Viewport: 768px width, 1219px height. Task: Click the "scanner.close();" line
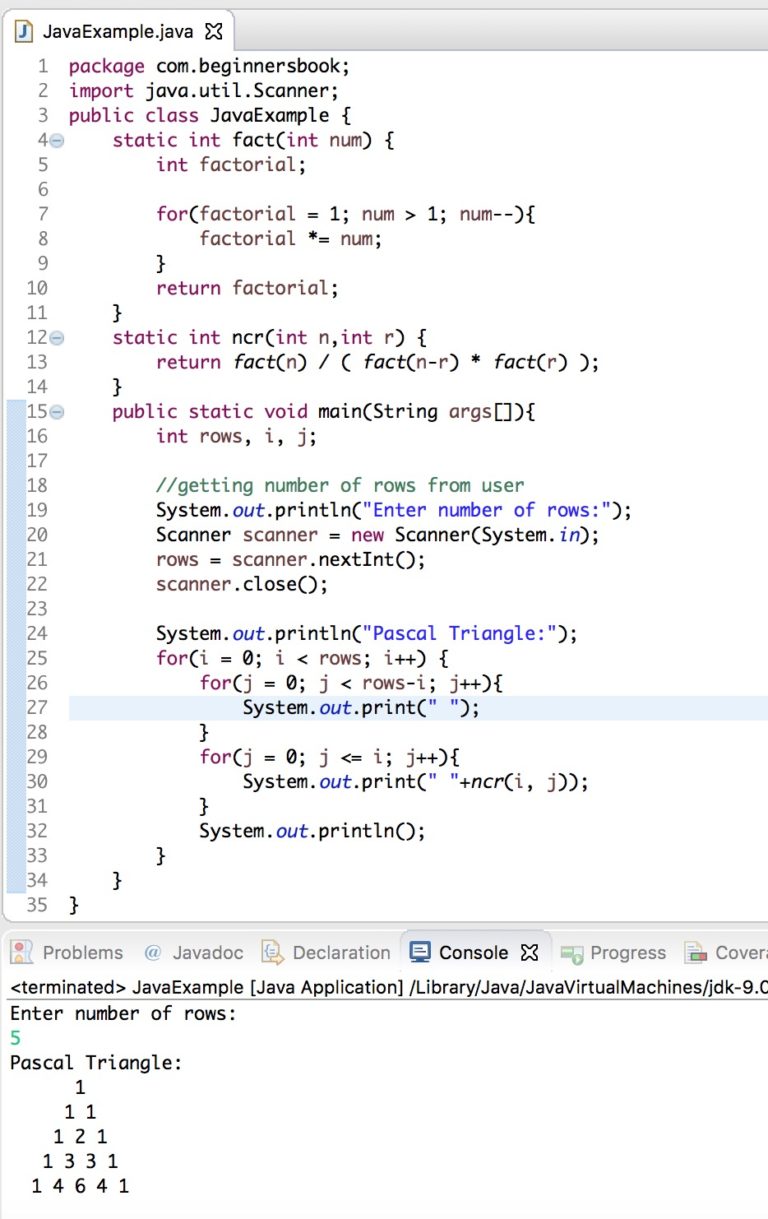click(x=242, y=584)
